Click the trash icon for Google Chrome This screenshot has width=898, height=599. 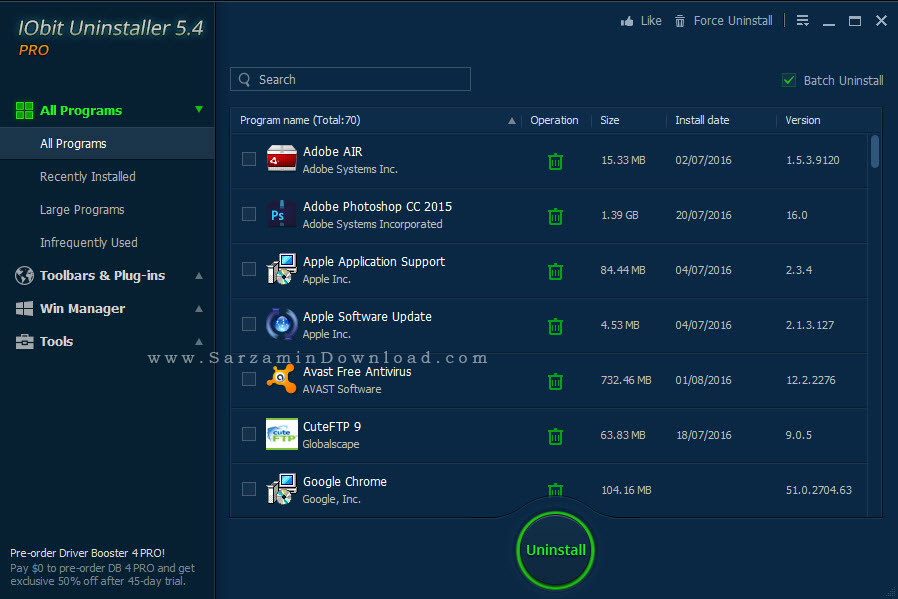click(555, 490)
